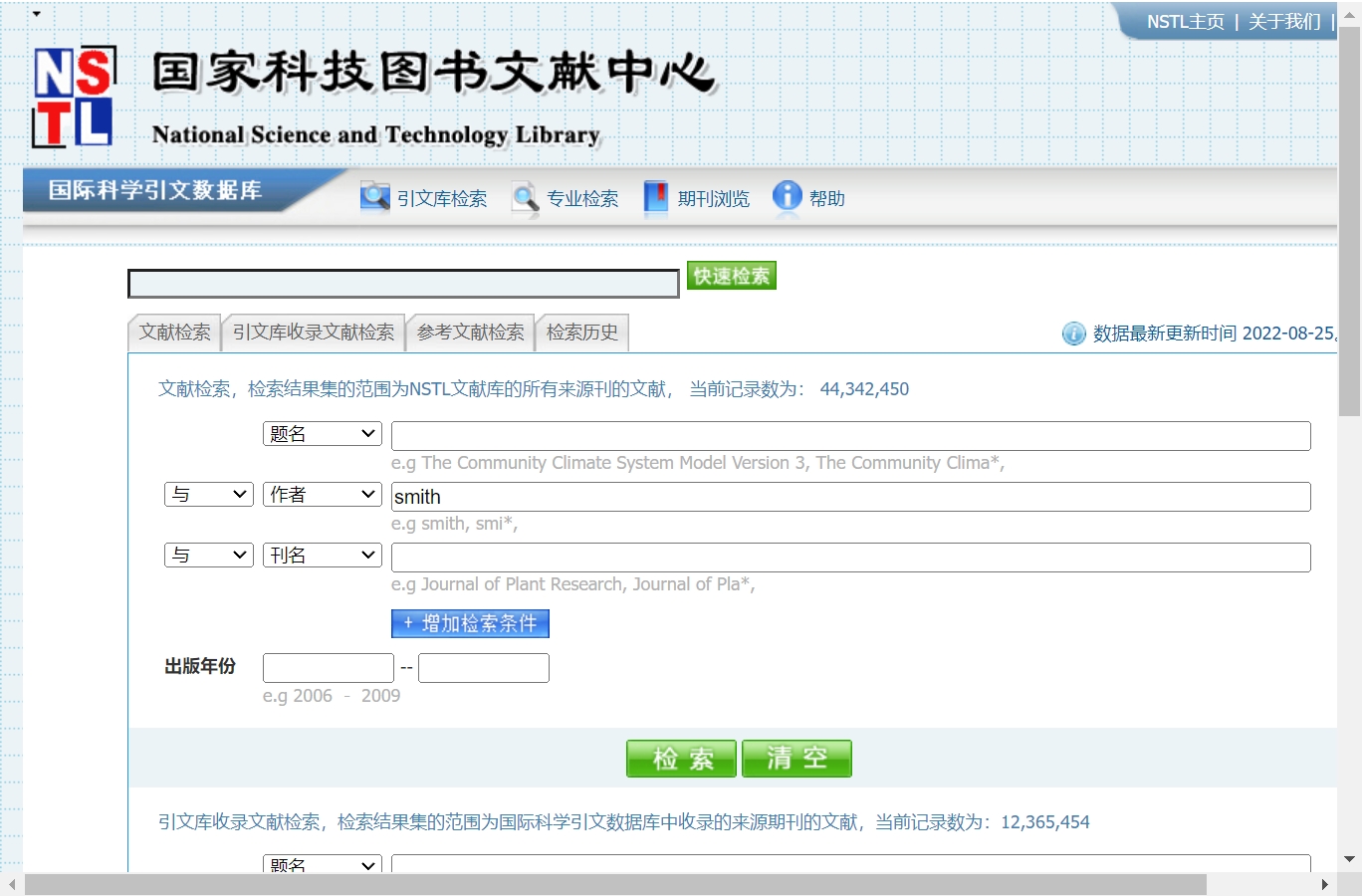Click the green 清空 clear button
Image resolution: width=1362 pixels, height=896 pixels.
point(796,759)
